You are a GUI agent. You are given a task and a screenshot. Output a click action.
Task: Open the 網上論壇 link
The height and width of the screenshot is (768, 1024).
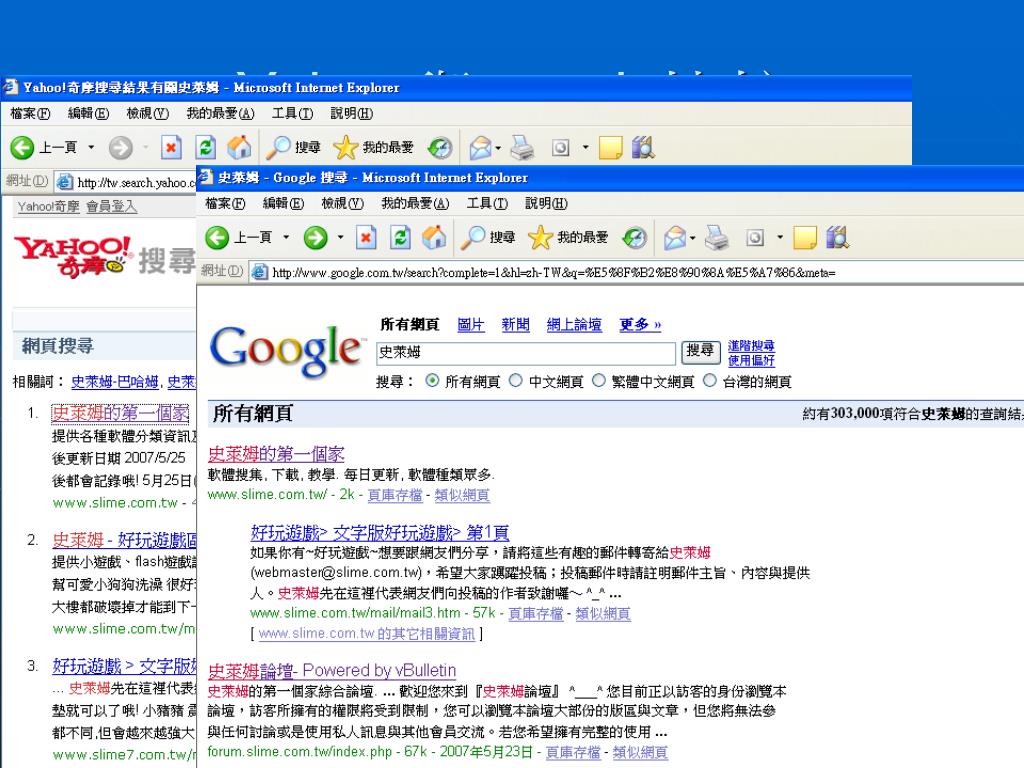point(574,325)
